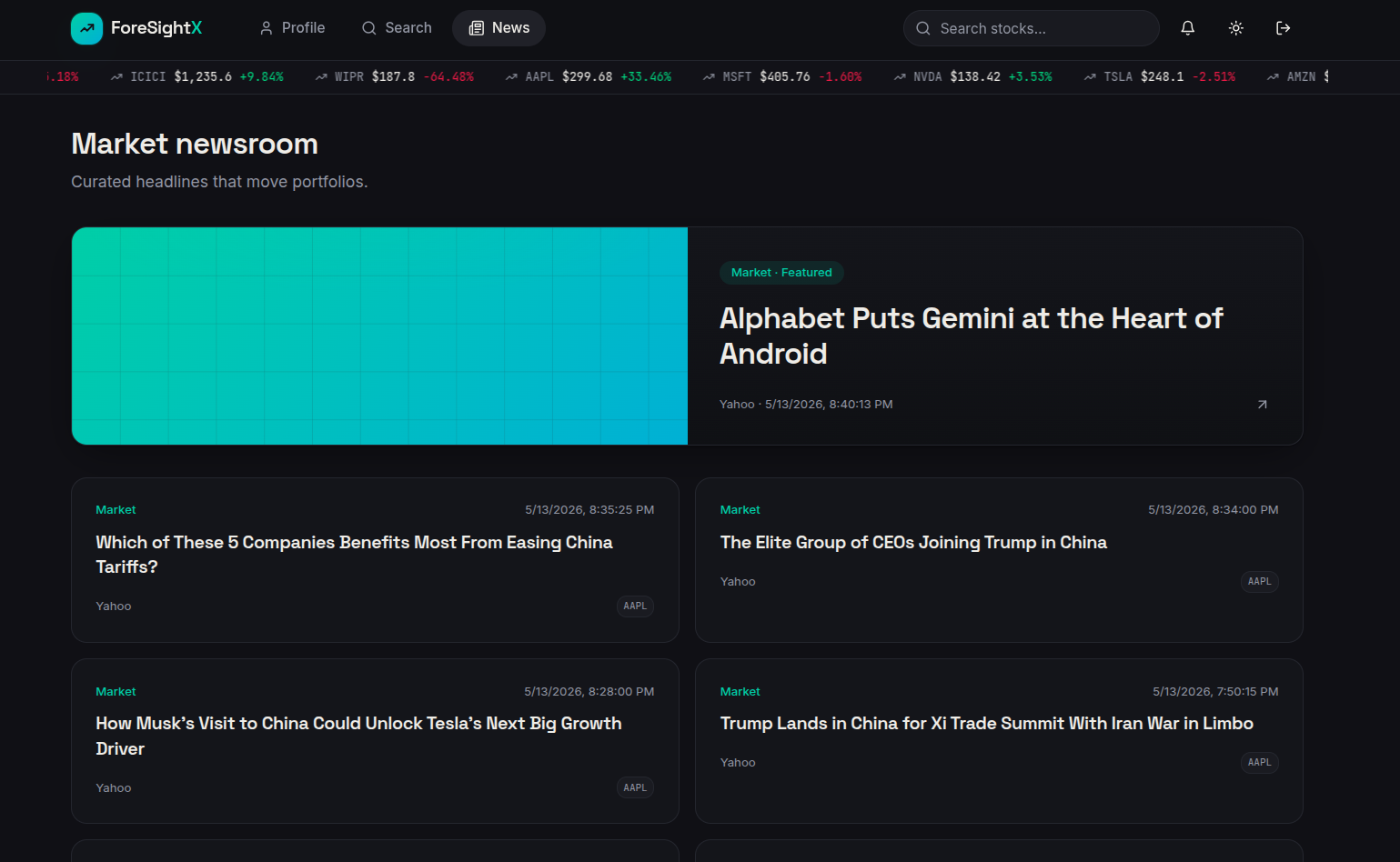Click timestamp 5/13/2026, 8:28:00 PM
The height and width of the screenshot is (862, 1400).
[x=589, y=692]
